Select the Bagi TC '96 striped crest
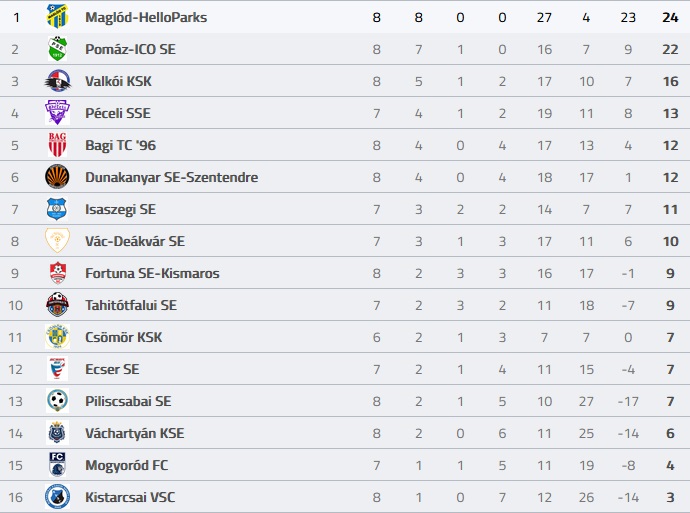The image size is (690, 513). (57, 145)
